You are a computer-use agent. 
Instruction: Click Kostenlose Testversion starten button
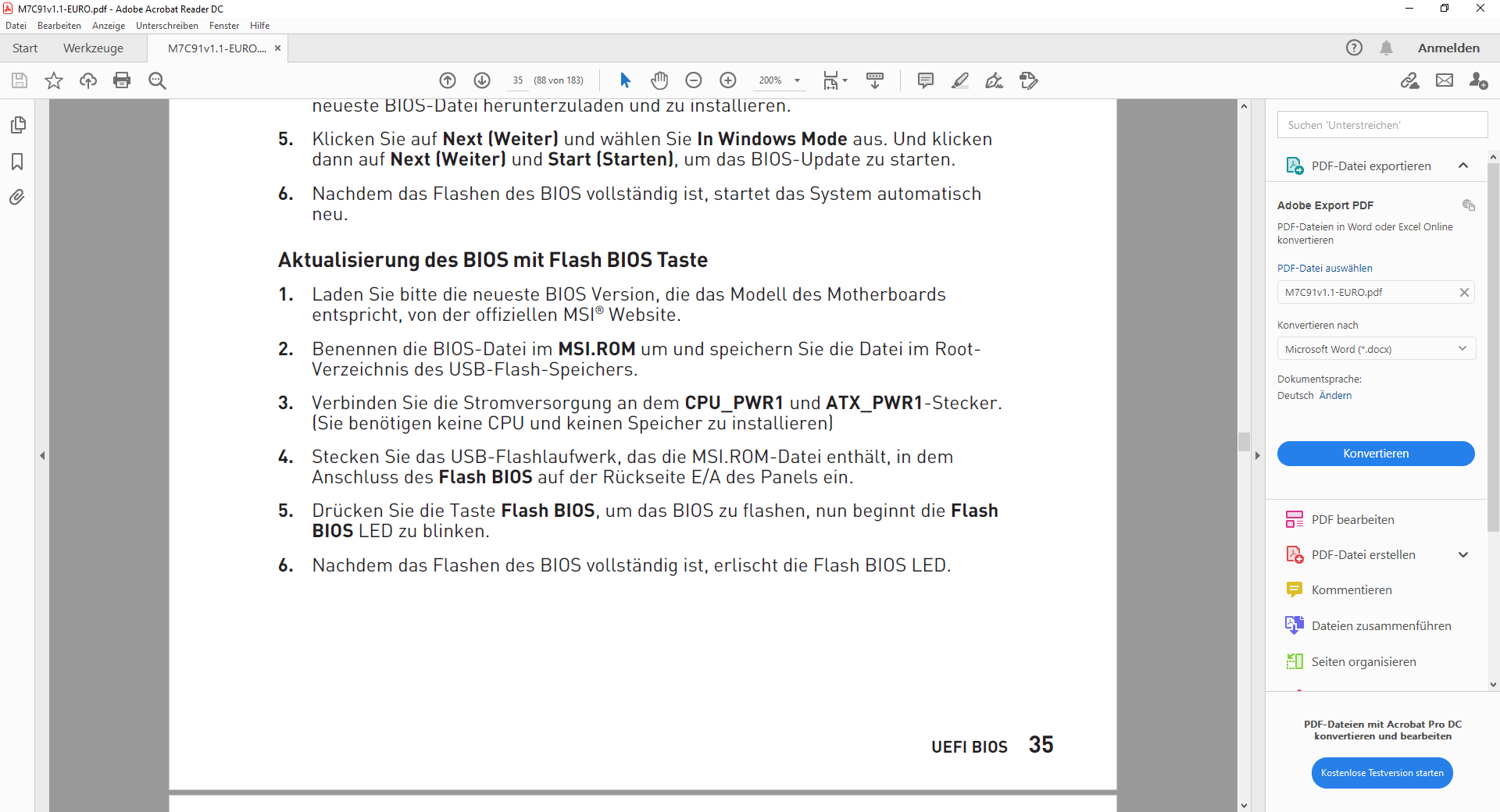(x=1382, y=773)
